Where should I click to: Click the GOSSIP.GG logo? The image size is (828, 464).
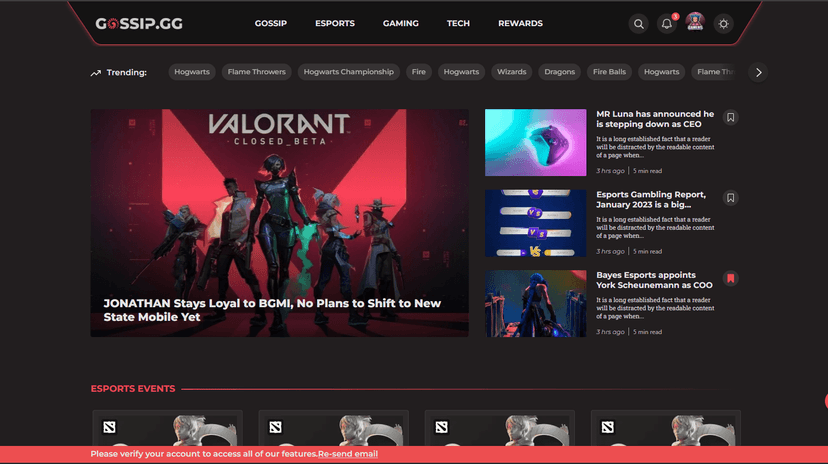pos(139,23)
